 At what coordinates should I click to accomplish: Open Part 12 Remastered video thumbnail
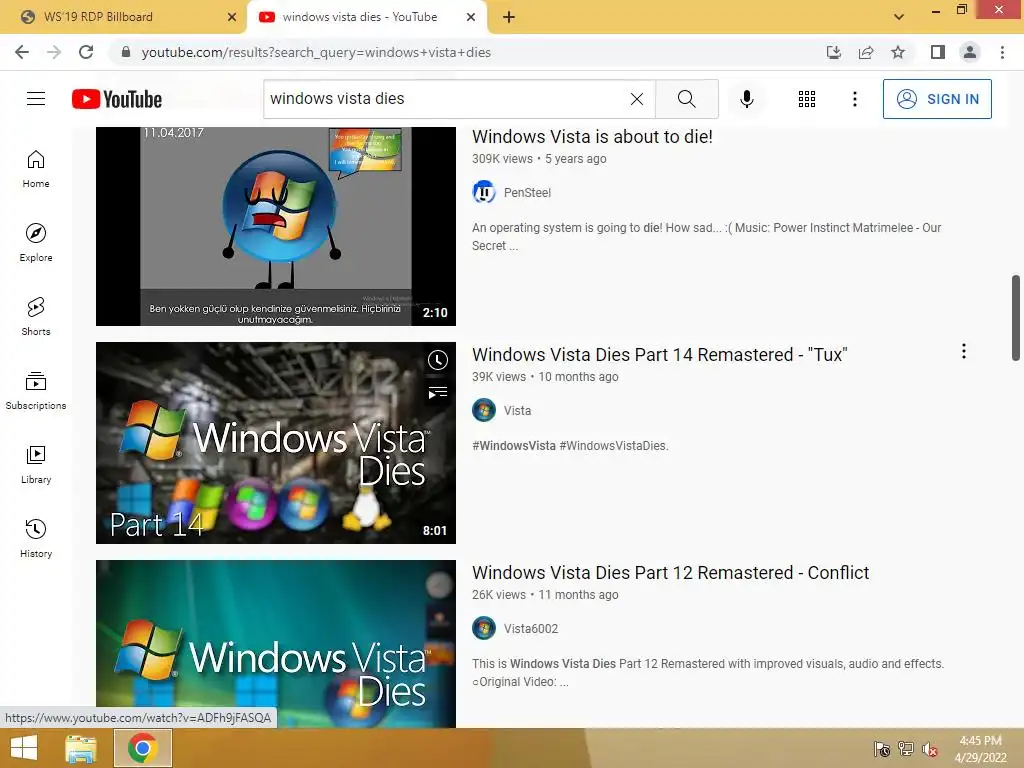pos(276,644)
